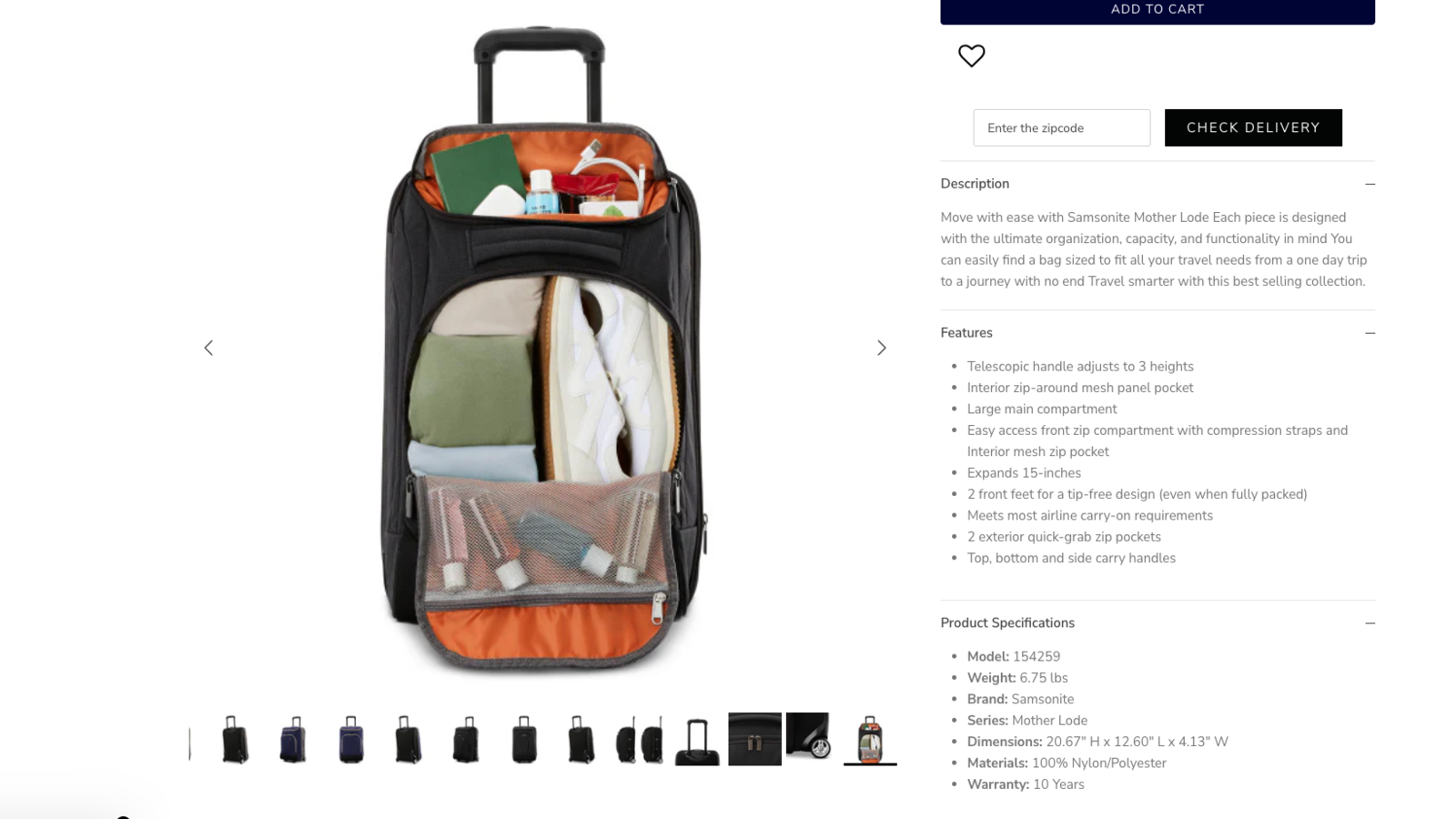This screenshot has height=819, width=1456.
Task: Select the wheel close-up thumbnail
Action: click(x=808, y=736)
